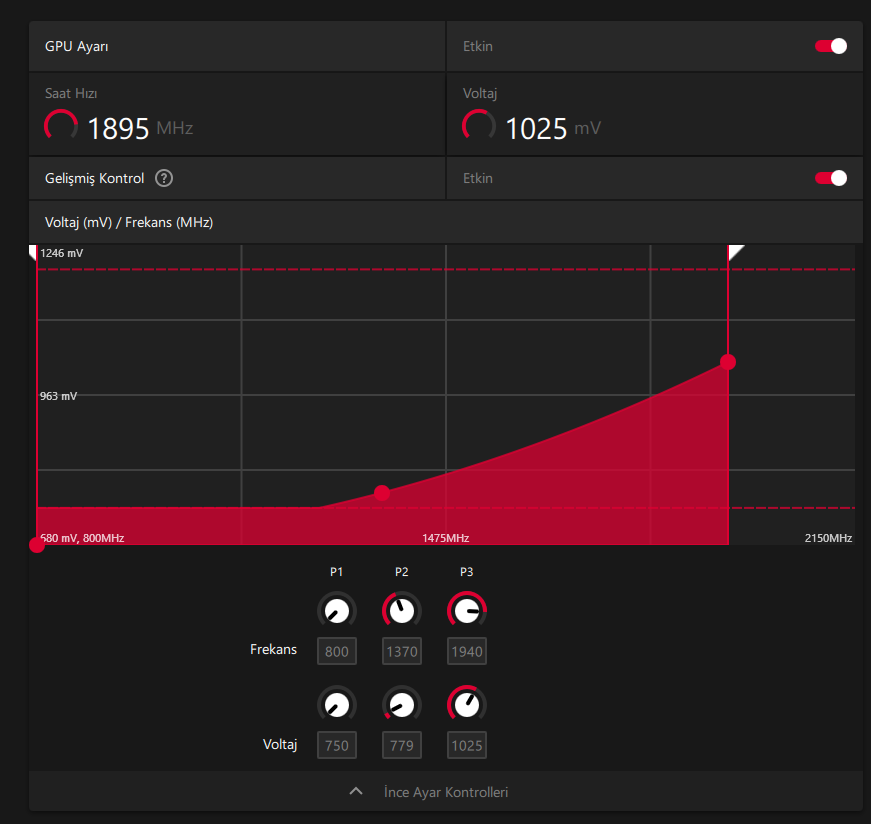The height and width of the screenshot is (824, 871).
Task: Focus the P3 voltage field showing 1025
Action: tap(467, 745)
